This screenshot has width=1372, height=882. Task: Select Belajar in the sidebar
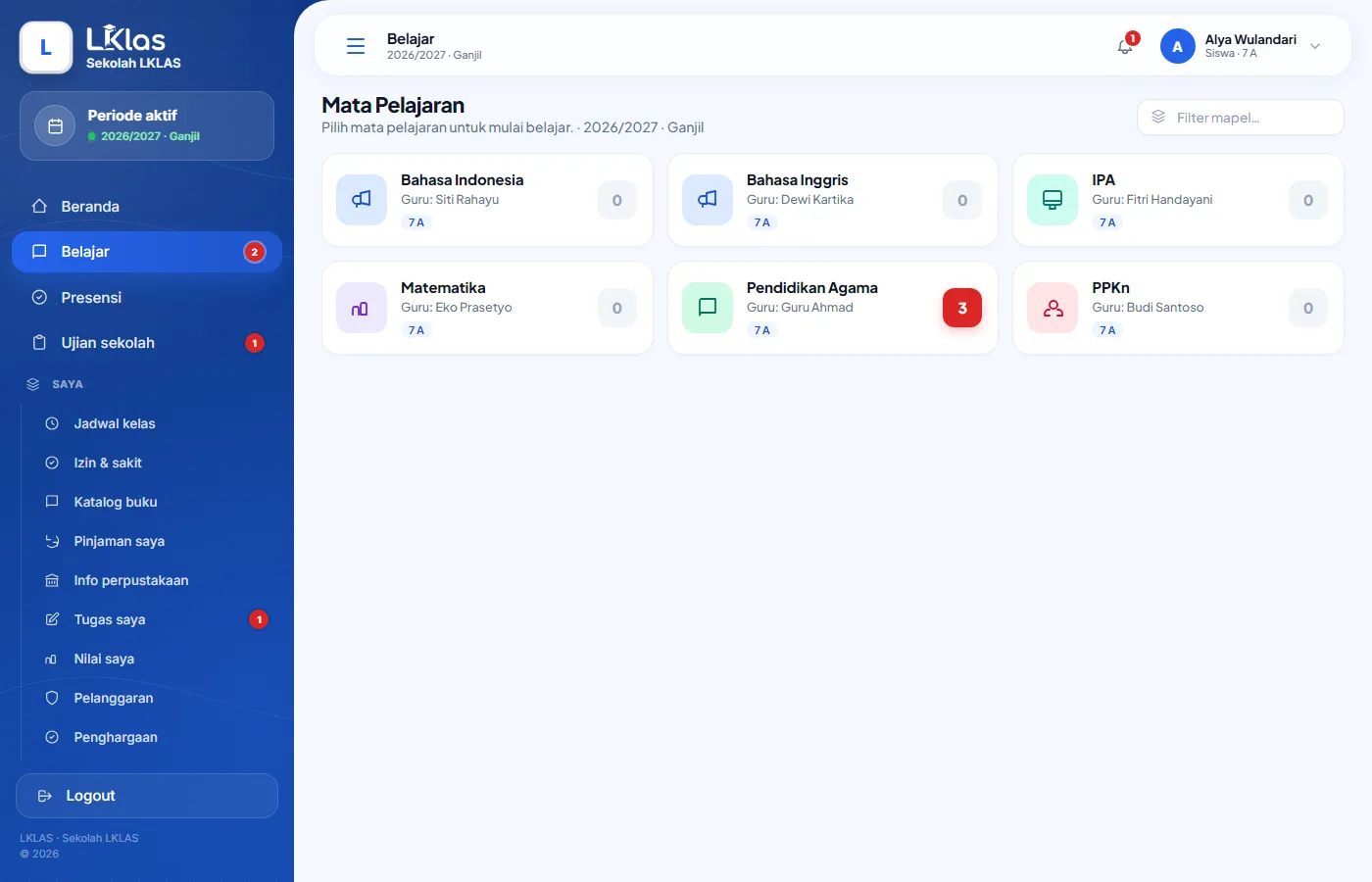point(147,252)
